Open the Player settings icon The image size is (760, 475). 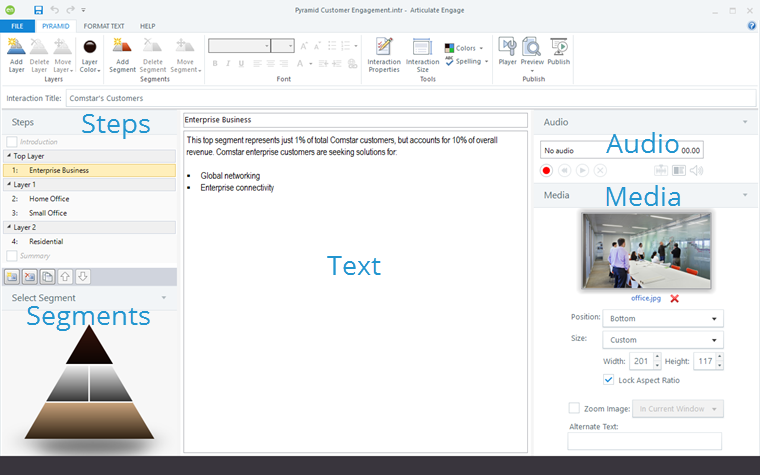(x=507, y=52)
